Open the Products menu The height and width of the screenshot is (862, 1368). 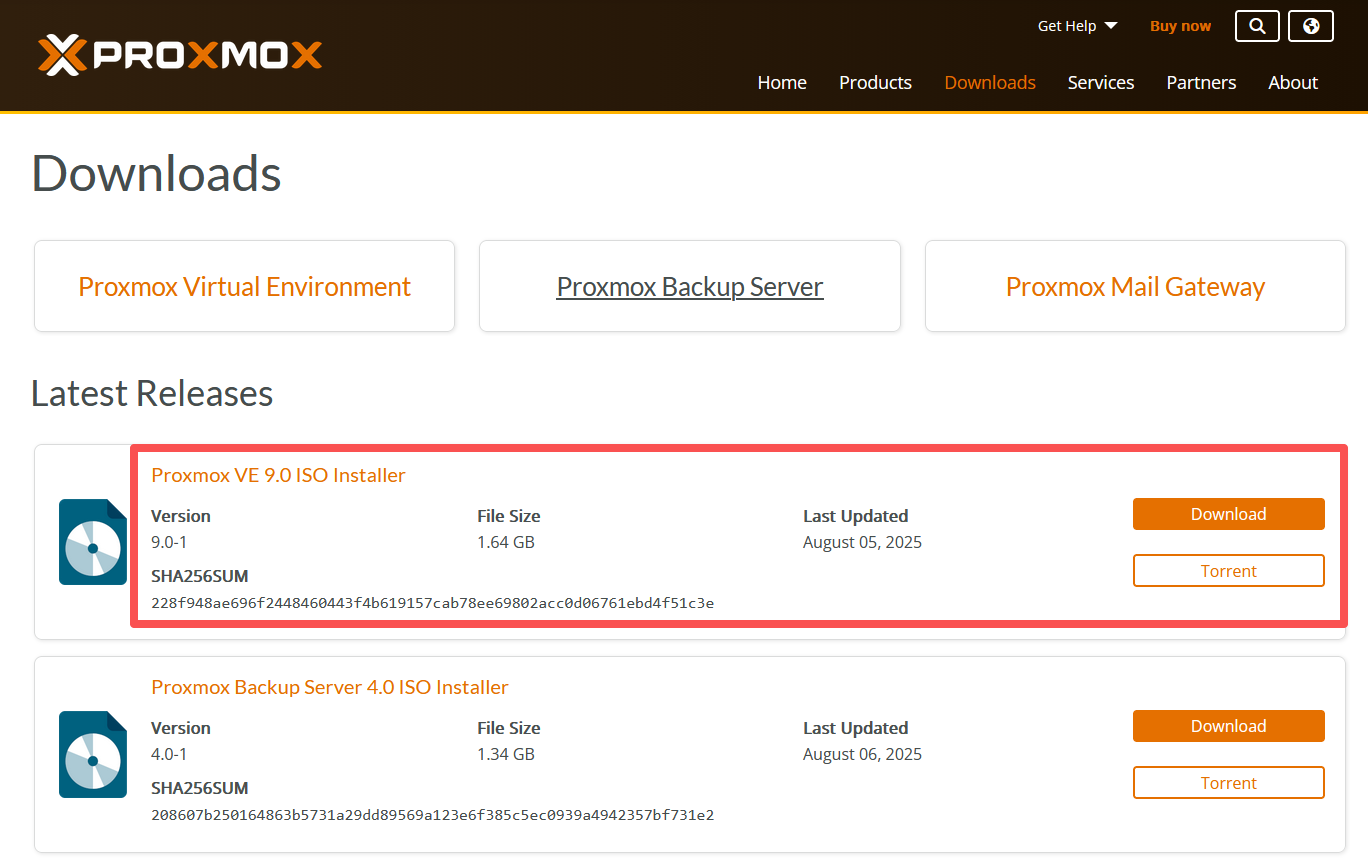pyautogui.click(x=875, y=83)
